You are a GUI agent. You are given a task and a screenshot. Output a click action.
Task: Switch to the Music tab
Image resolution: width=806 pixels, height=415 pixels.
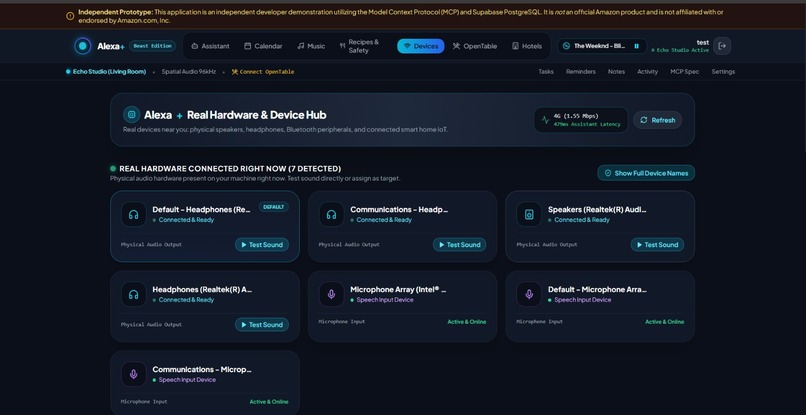pos(311,46)
